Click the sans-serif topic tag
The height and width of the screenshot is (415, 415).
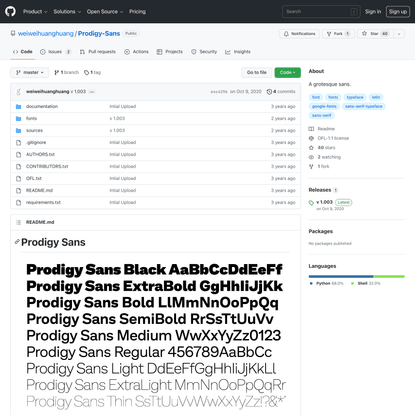[322, 115]
